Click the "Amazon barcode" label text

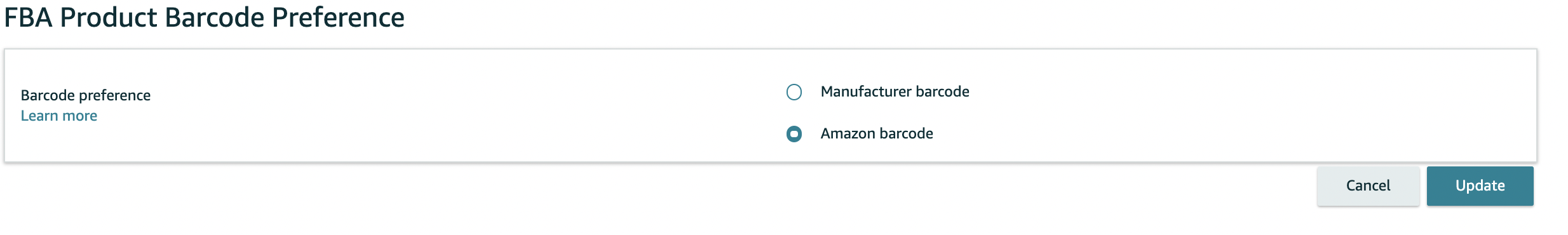(877, 133)
